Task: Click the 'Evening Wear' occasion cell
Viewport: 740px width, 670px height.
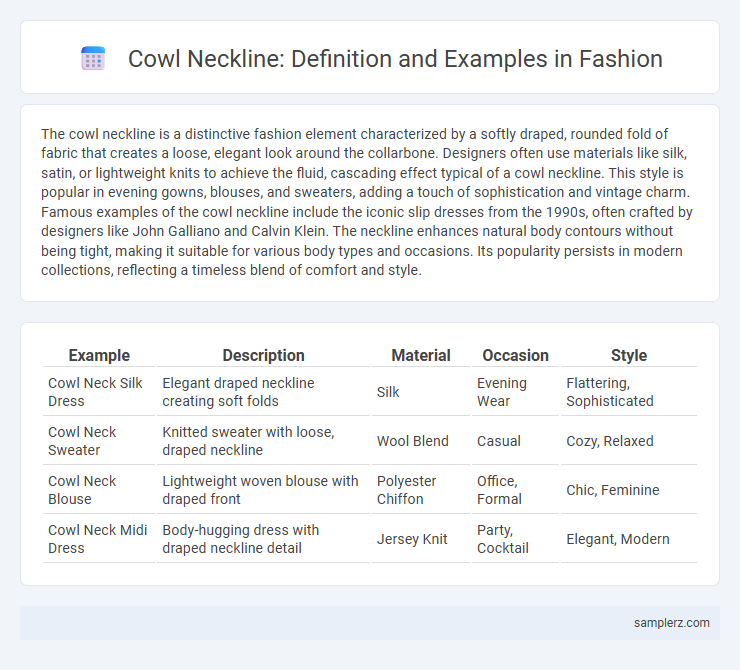Action: pyautogui.click(x=515, y=392)
